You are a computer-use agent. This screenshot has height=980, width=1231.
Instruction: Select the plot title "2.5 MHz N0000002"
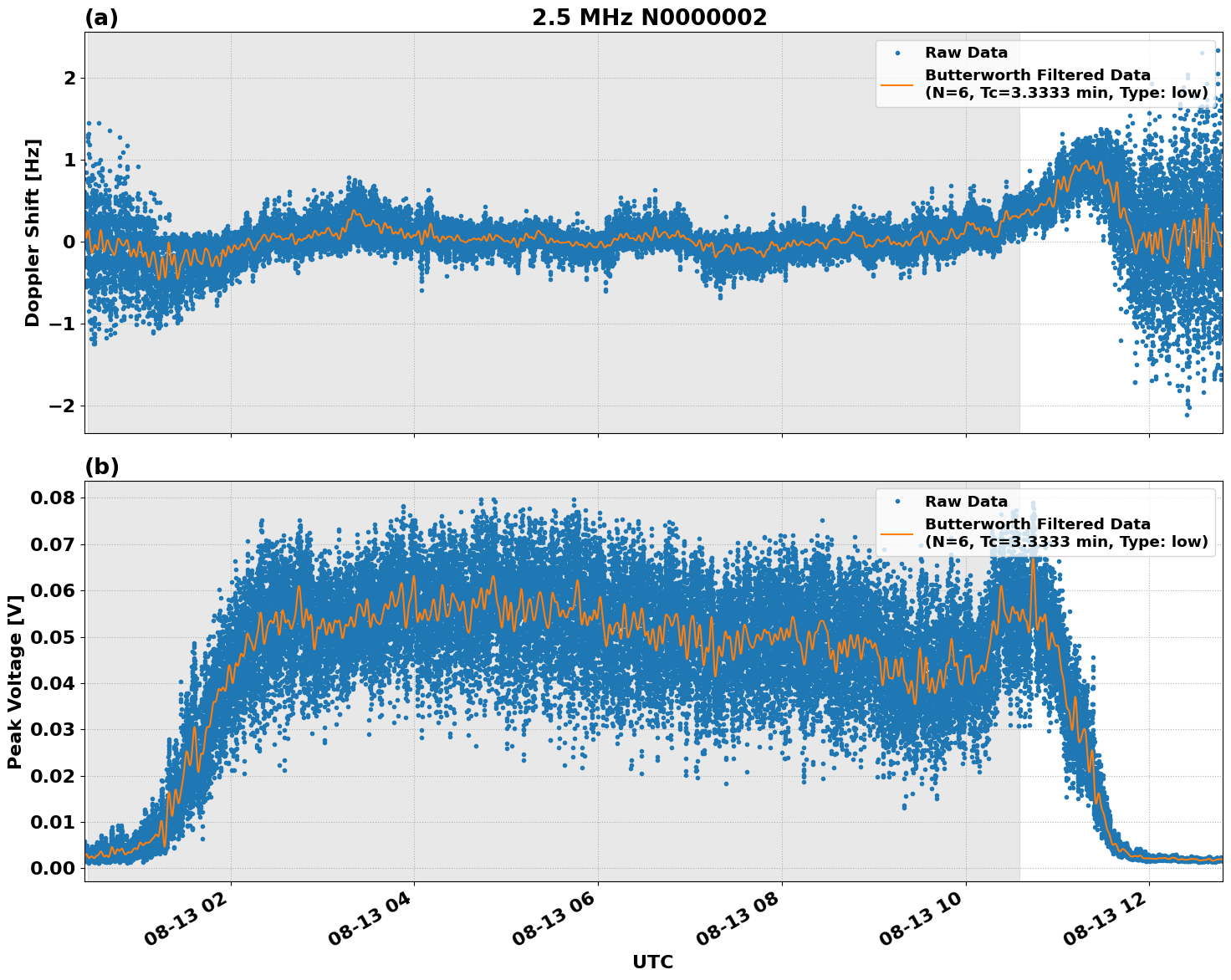(x=649, y=18)
